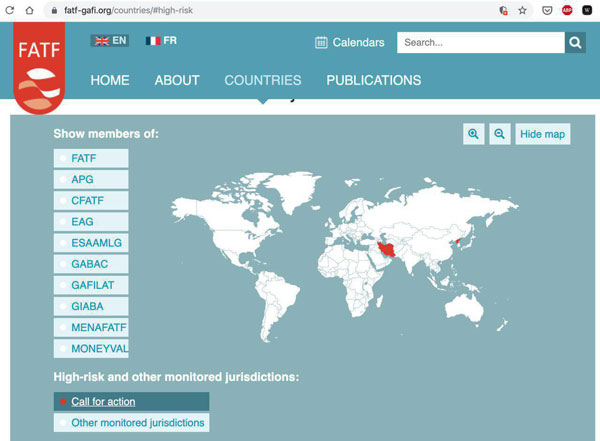600x441 pixels.
Task: Select the MENAFATF members option
Action: click(x=91, y=327)
